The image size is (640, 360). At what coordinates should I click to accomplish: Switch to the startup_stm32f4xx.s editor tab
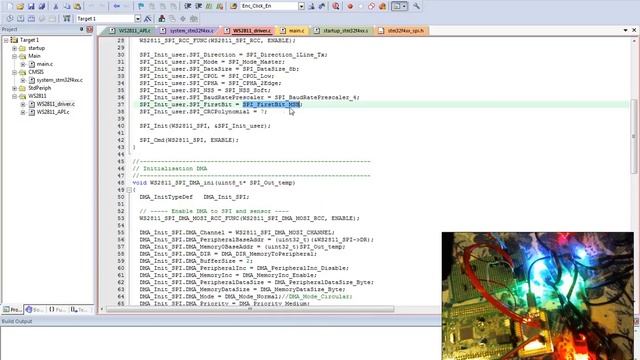coord(341,31)
